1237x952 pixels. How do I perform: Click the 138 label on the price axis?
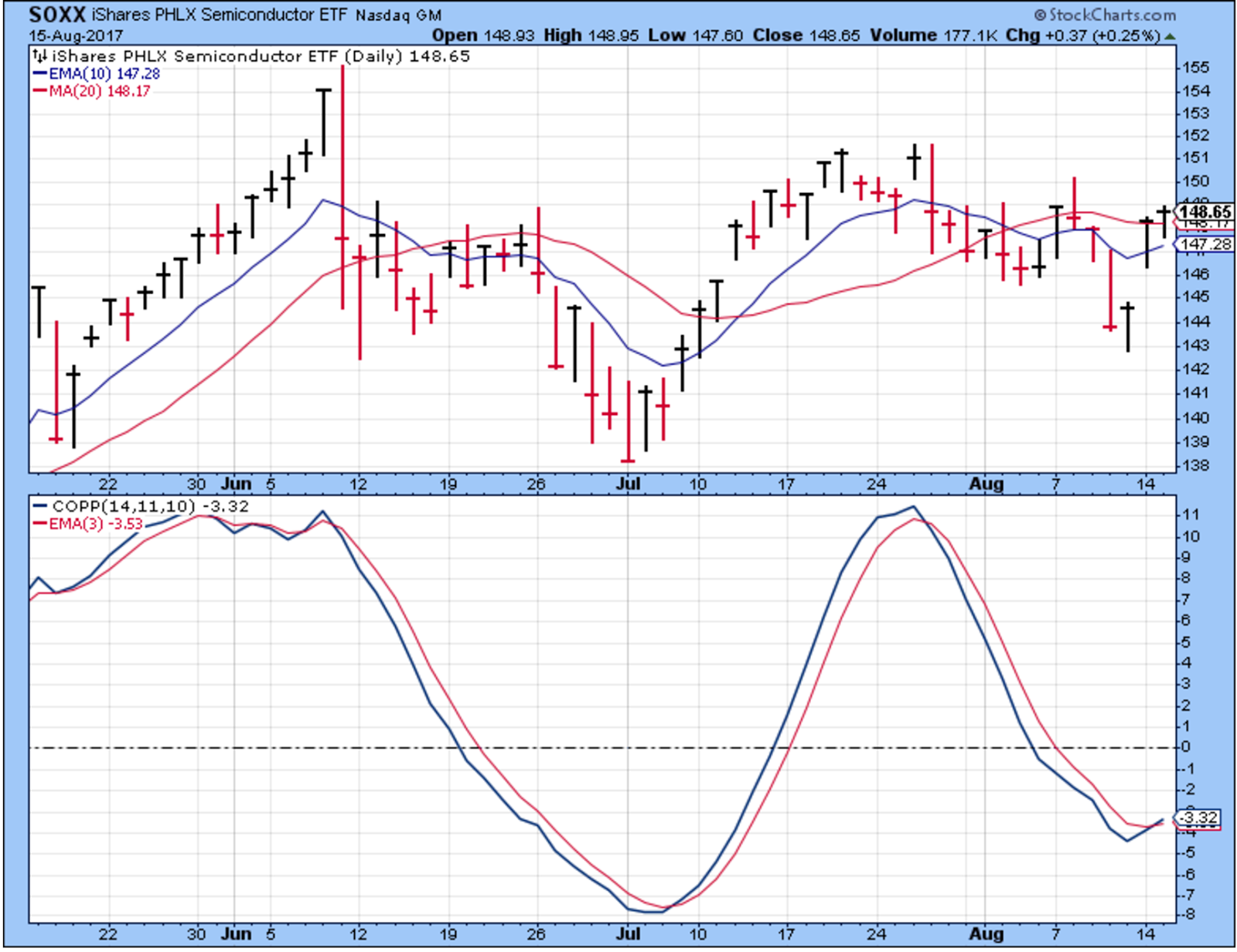(x=1194, y=466)
